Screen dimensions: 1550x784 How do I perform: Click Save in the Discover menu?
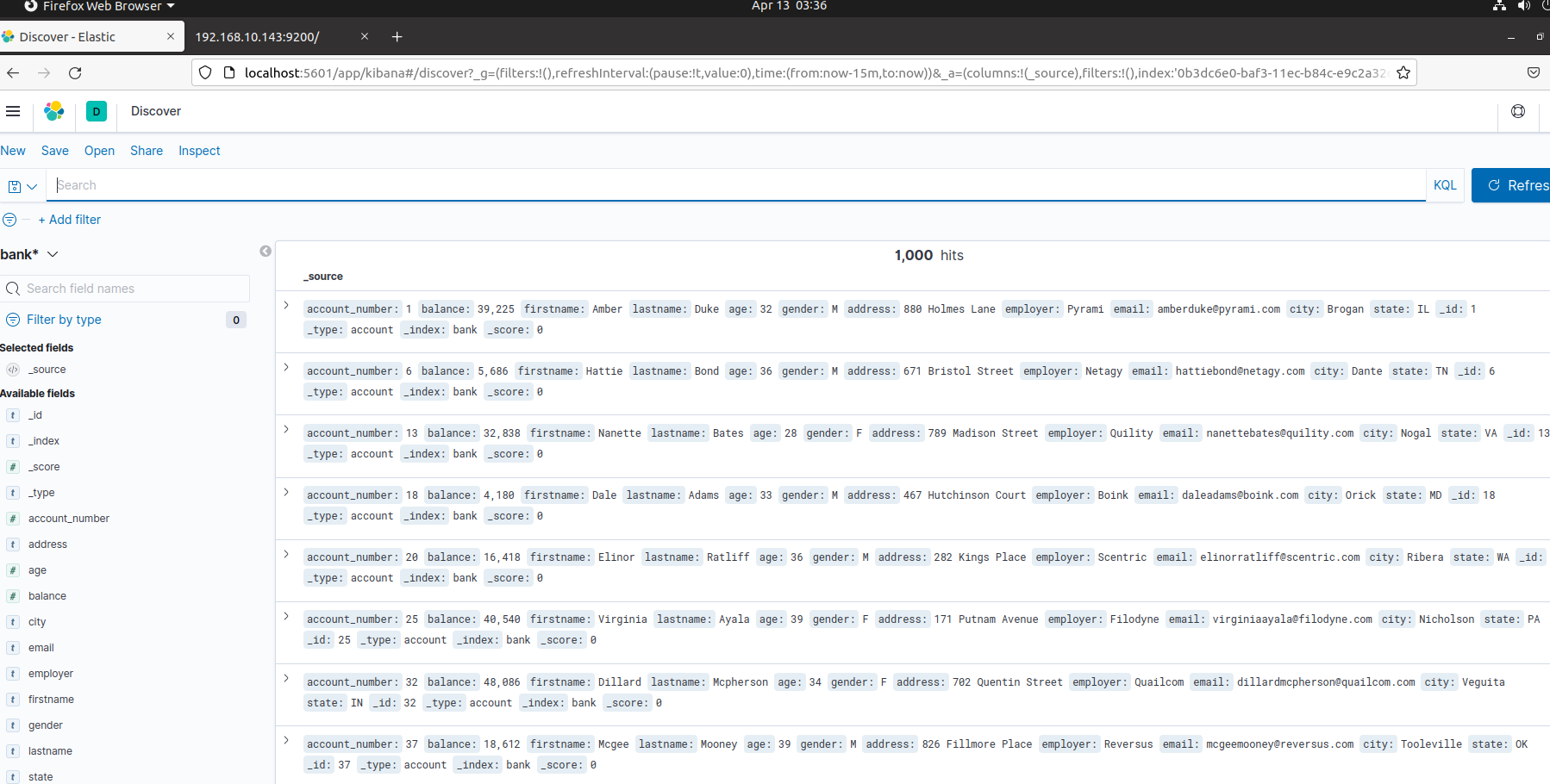point(55,151)
